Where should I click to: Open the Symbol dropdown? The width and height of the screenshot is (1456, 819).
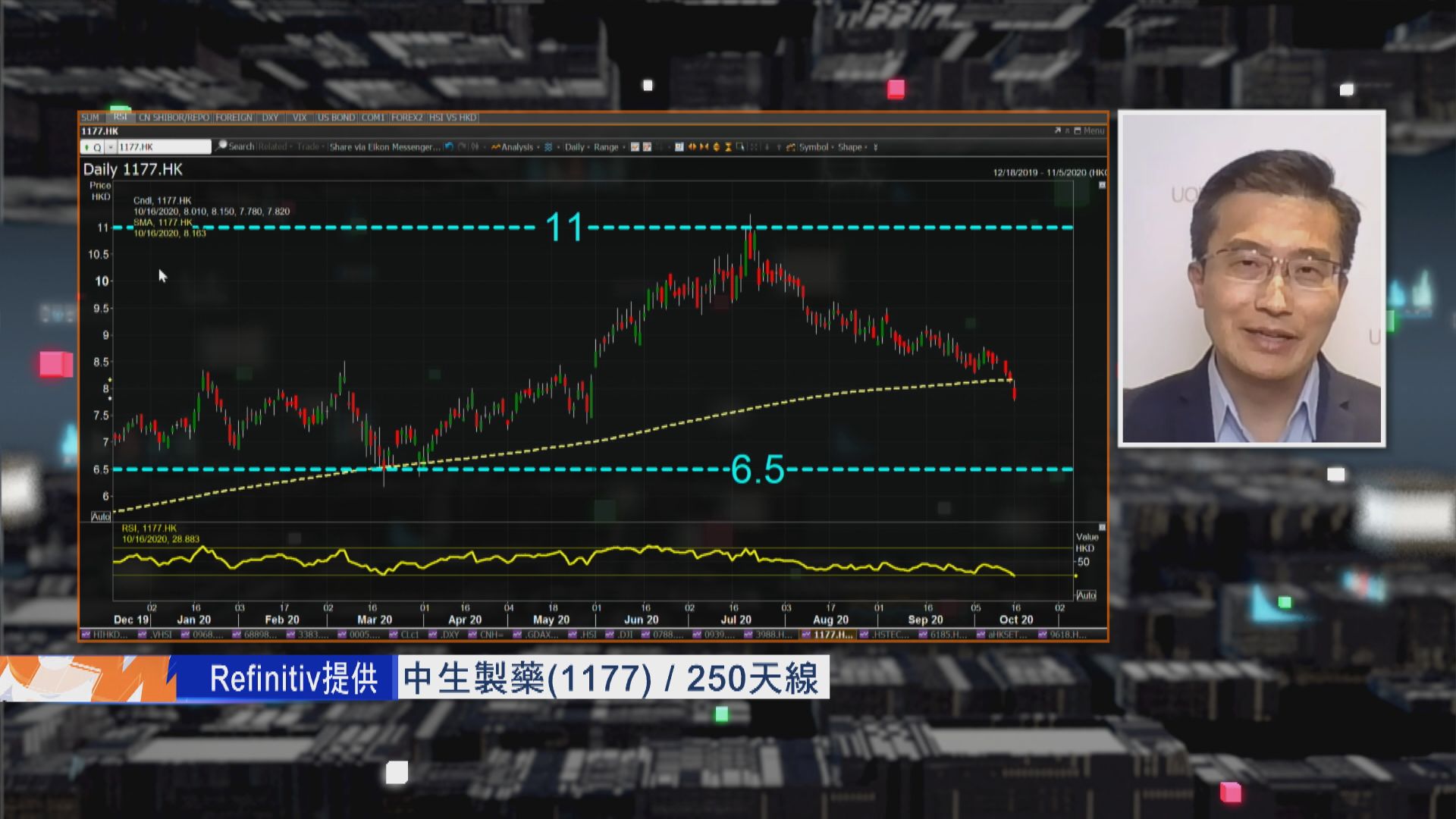pyautogui.click(x=816, y=147)
